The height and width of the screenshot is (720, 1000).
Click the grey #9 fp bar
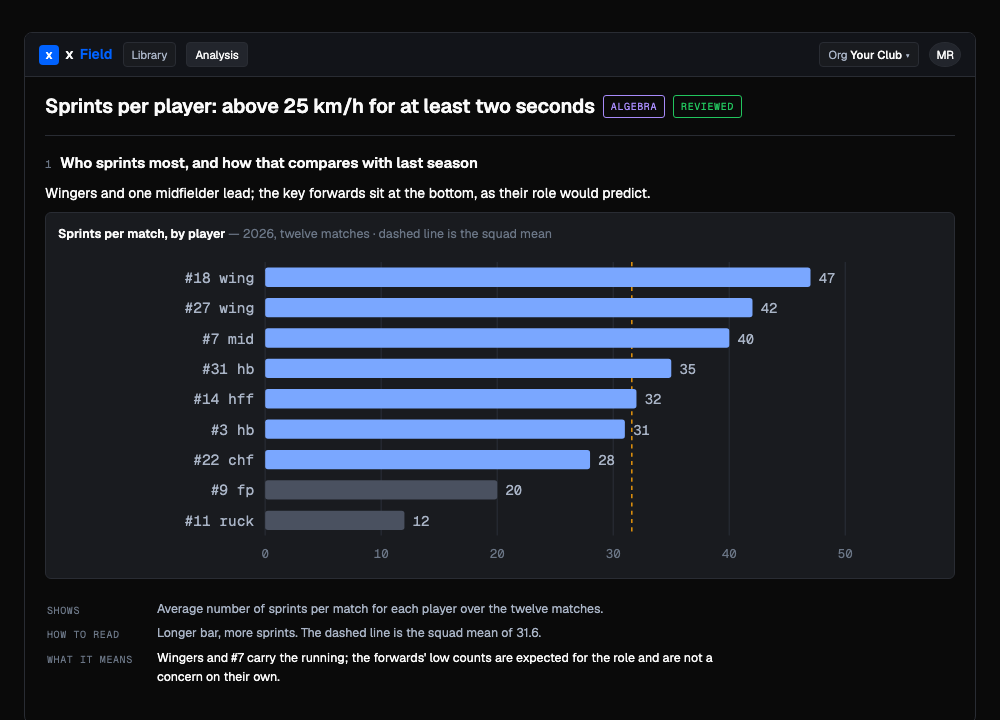[x=381, y=490]
